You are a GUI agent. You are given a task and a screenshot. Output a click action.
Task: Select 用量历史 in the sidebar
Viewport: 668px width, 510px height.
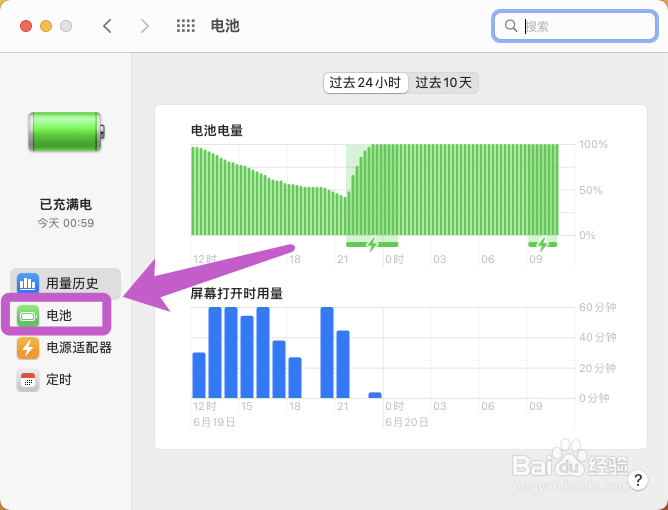65,283
